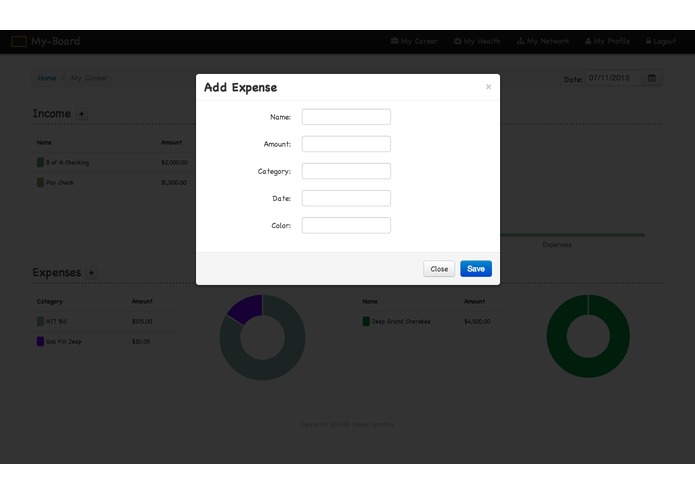Screen dimensions: 695x494
Task: Select the ATT Bill expense row
Action: pyautogui.click(x=107, y=322)
